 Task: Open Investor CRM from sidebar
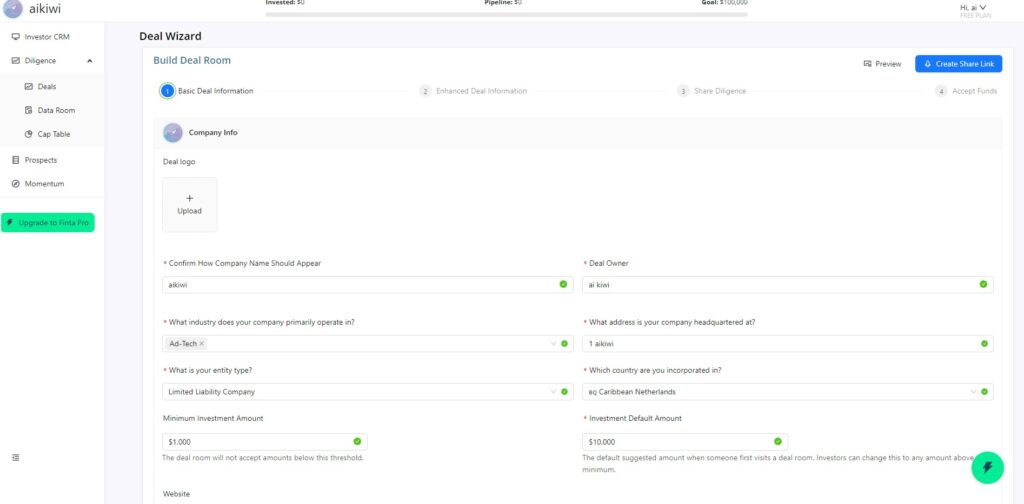click(47, 37)
